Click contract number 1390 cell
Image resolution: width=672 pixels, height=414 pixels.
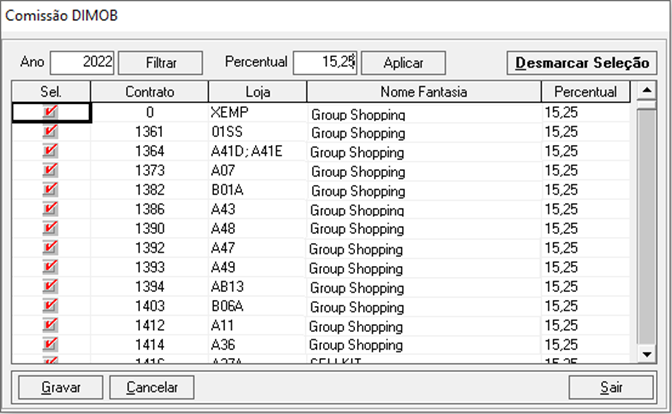[150, 228]
